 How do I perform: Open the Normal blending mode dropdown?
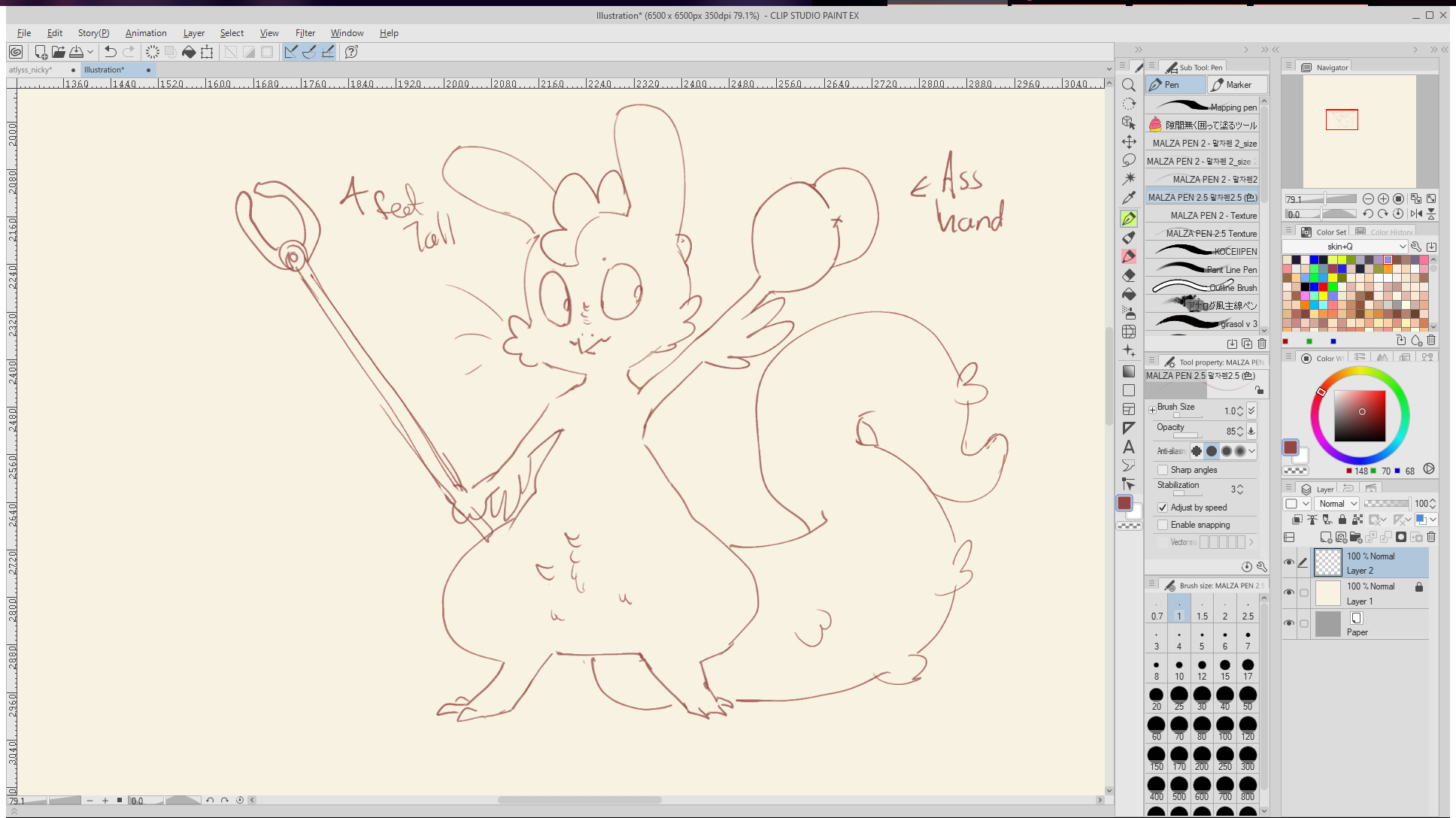(x=1337, y=504)
